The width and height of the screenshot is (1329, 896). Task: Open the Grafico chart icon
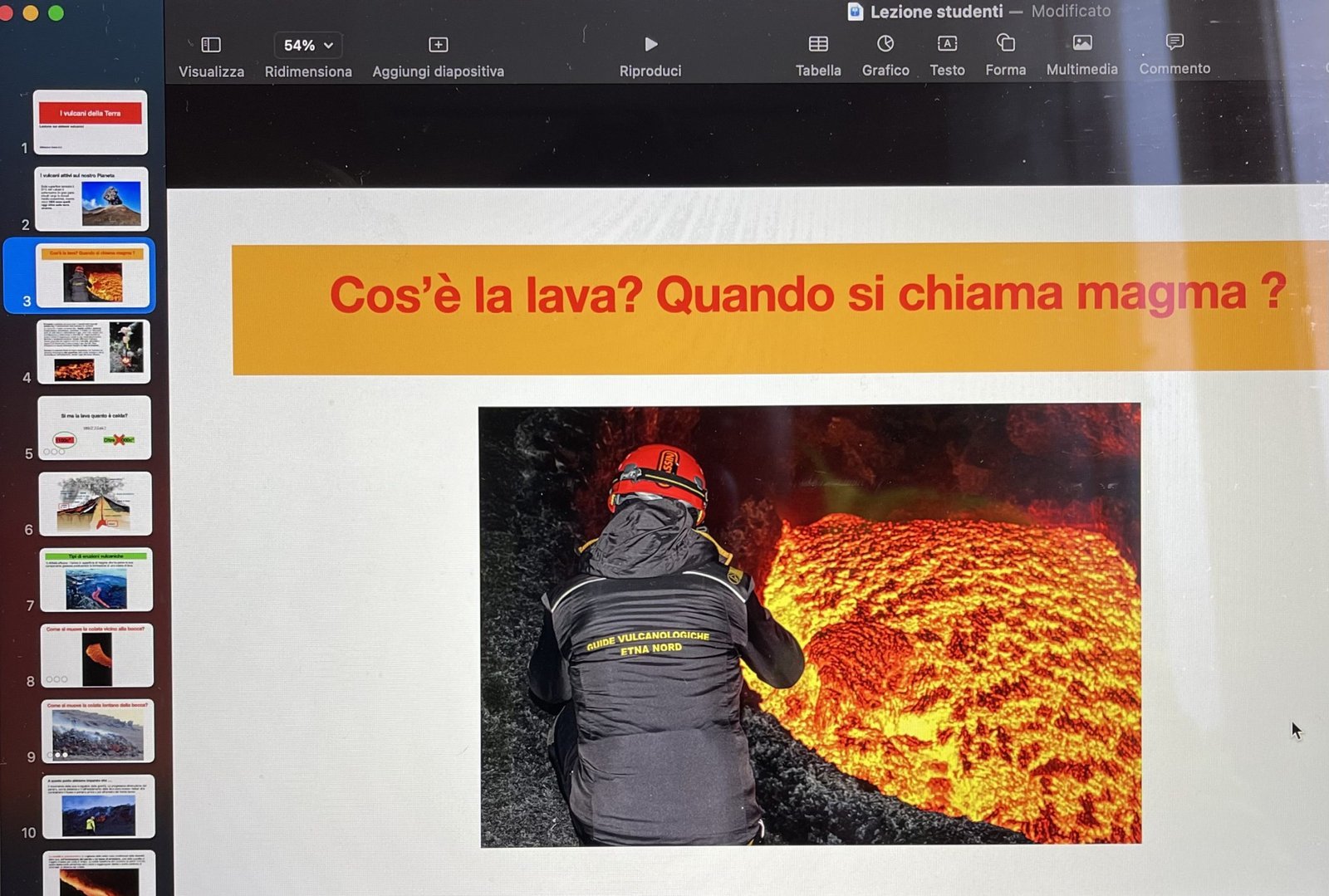(x=885, y=43)
